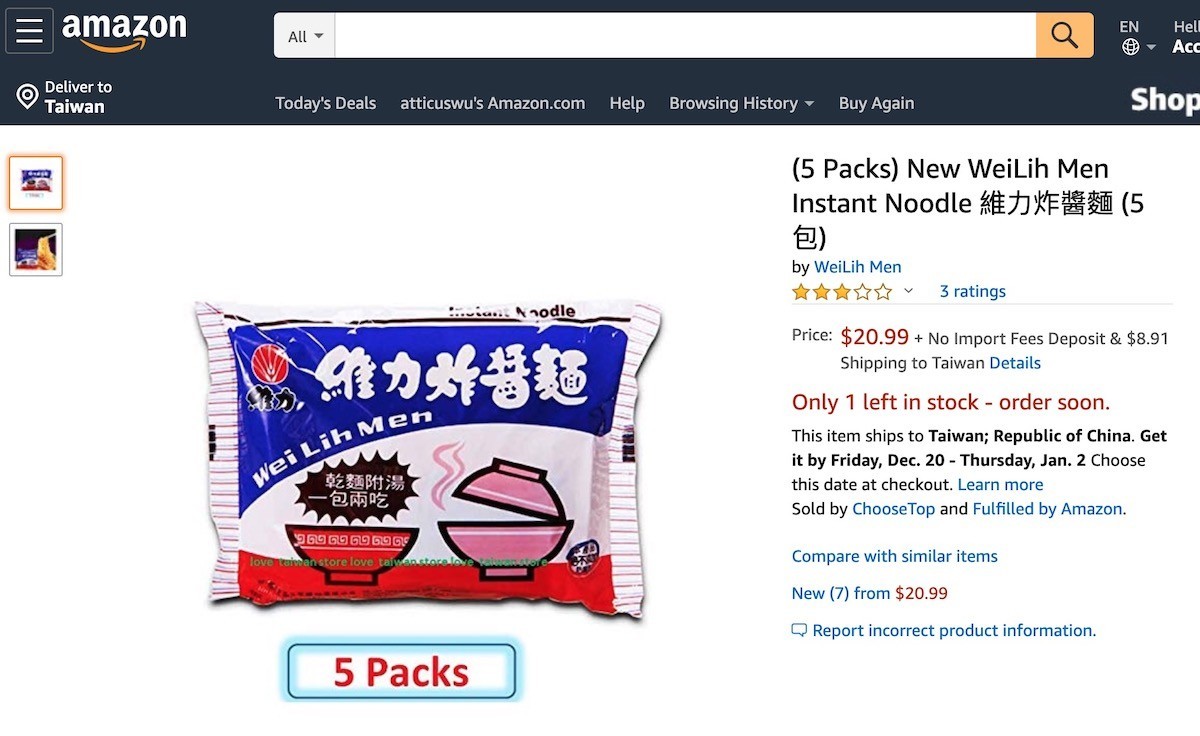Click the star rating icons
Image resolution: width=1200 pixels, height=736 pixels.
(842, 292)
